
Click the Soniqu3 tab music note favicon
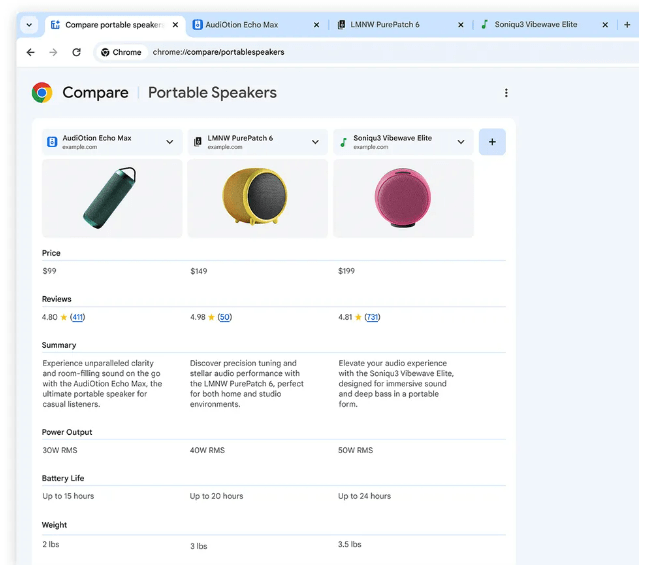(485, 25)
